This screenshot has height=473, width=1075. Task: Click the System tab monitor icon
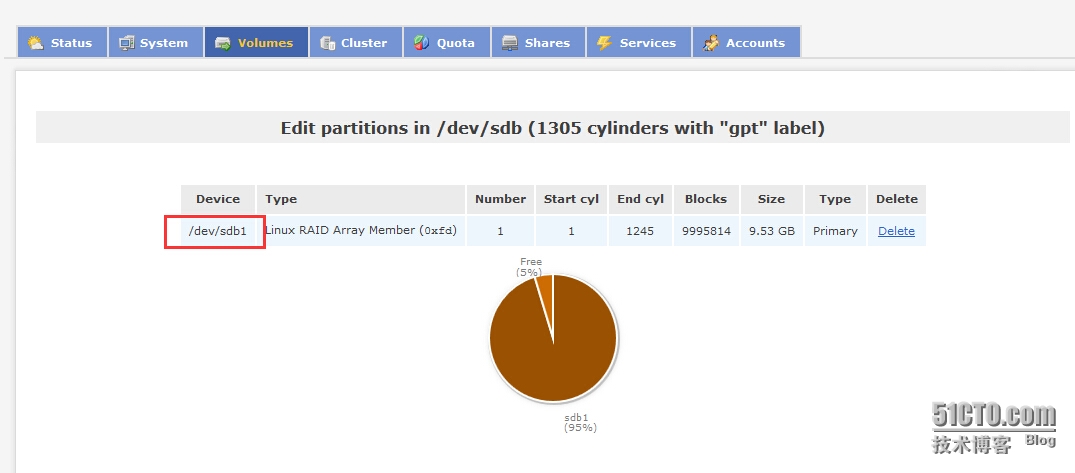pyautogui.click(x=126, y=43)
